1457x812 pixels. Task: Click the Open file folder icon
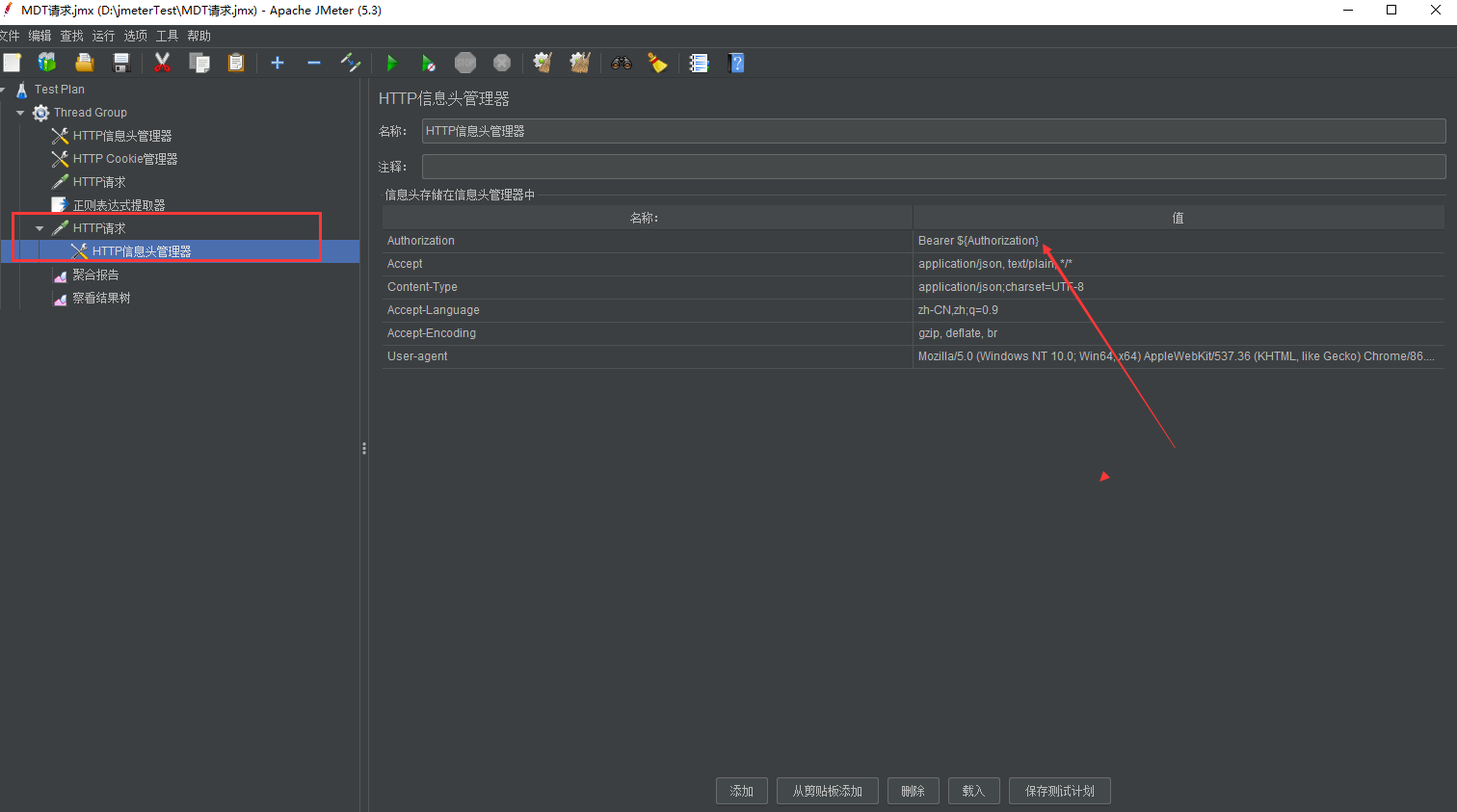click(x=85, y=63)
